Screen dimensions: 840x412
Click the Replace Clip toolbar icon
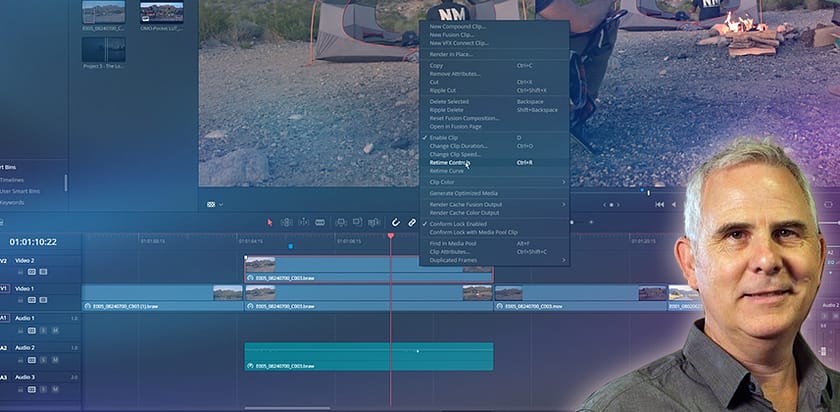point(374,222)
